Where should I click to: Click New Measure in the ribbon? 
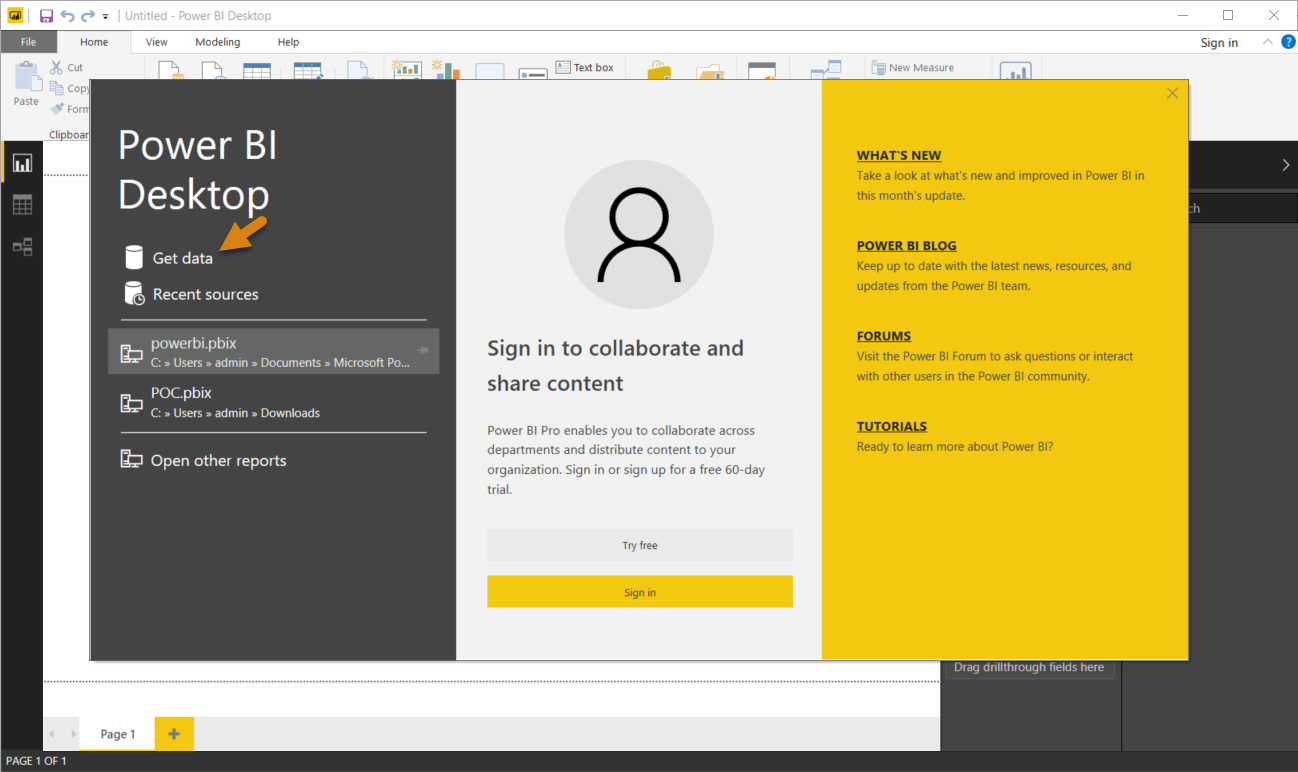point(912,68)
